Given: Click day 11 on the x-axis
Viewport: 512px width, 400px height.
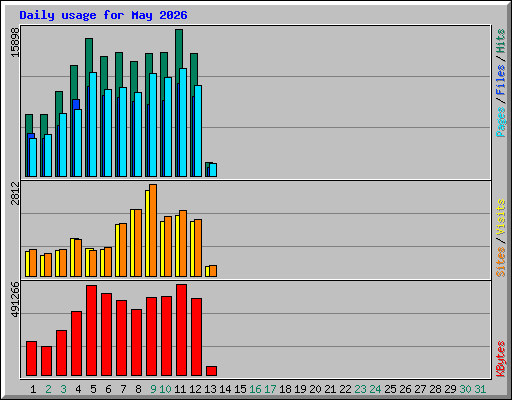Looking at the screenshot, I should pos(180,389).
